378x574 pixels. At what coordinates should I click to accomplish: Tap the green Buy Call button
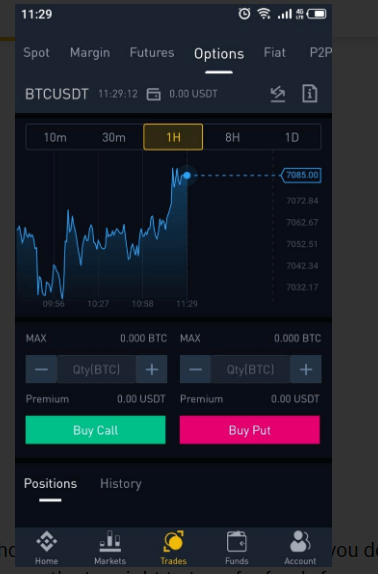[x=96, y=430]
